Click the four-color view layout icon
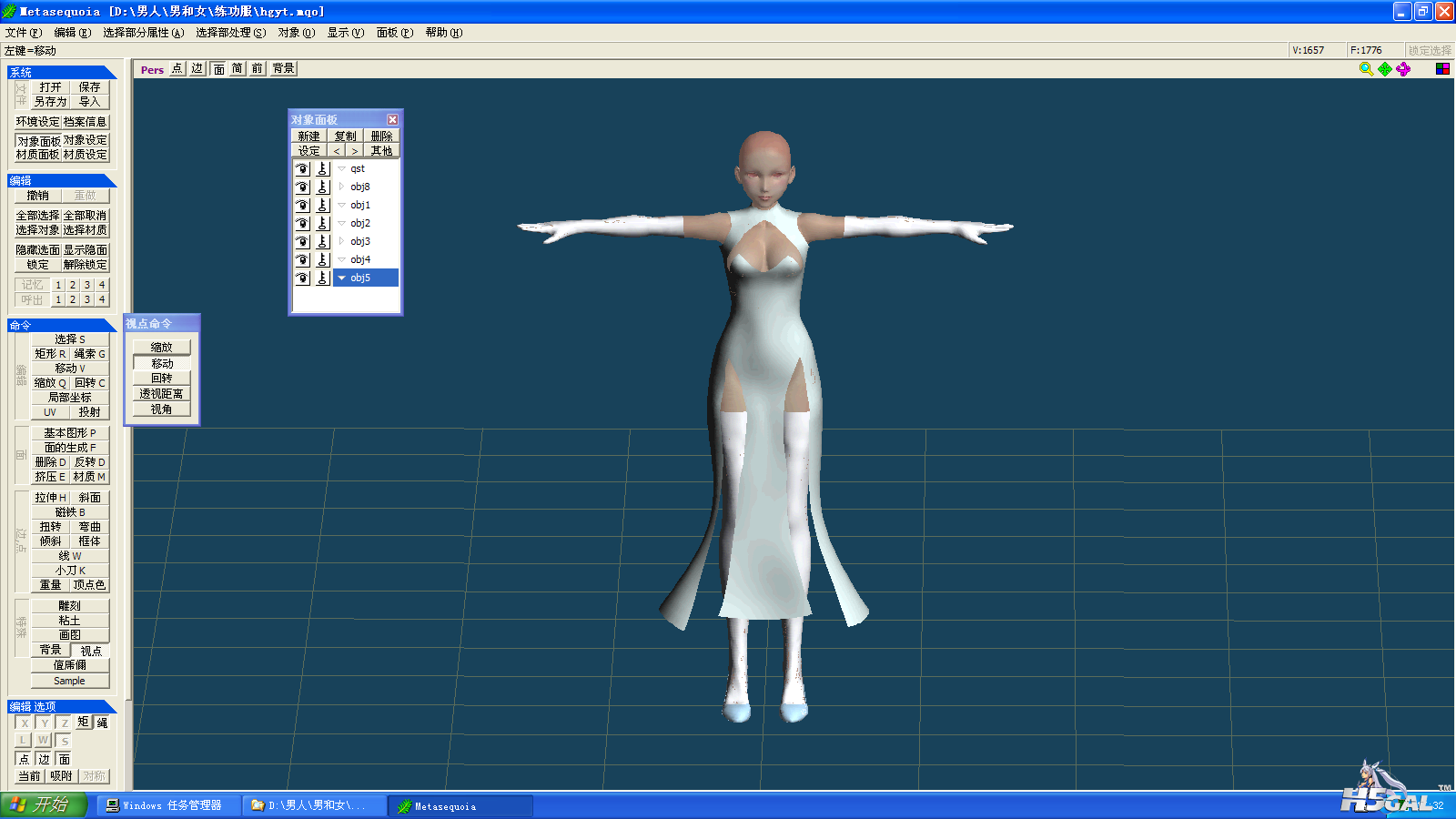1456x819 pixels. 1442,69
